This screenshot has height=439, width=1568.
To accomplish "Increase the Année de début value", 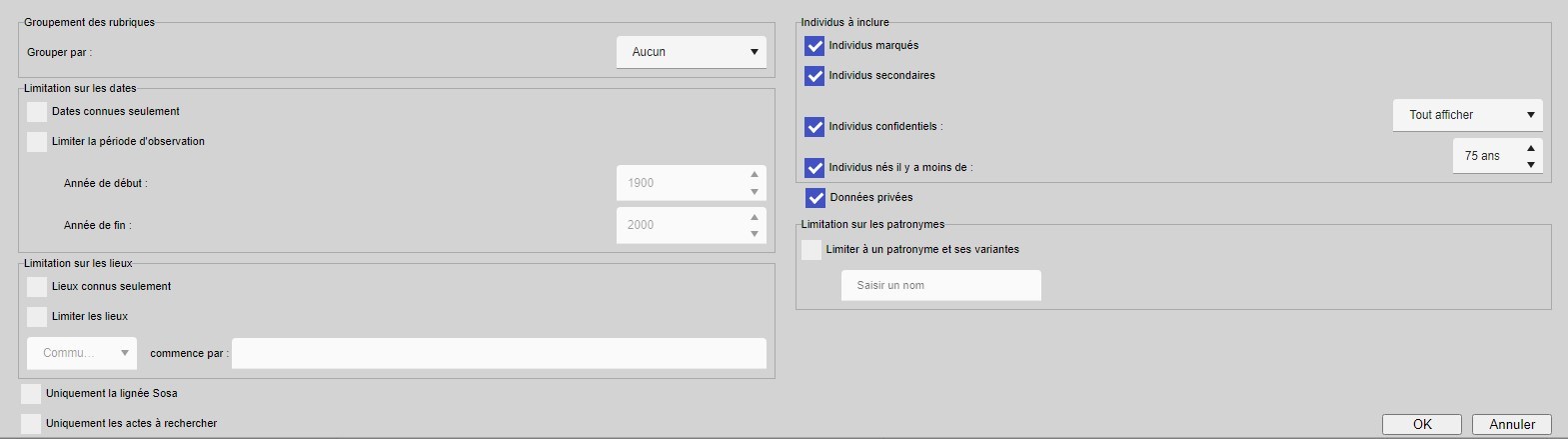I will [x=755, y=174].
